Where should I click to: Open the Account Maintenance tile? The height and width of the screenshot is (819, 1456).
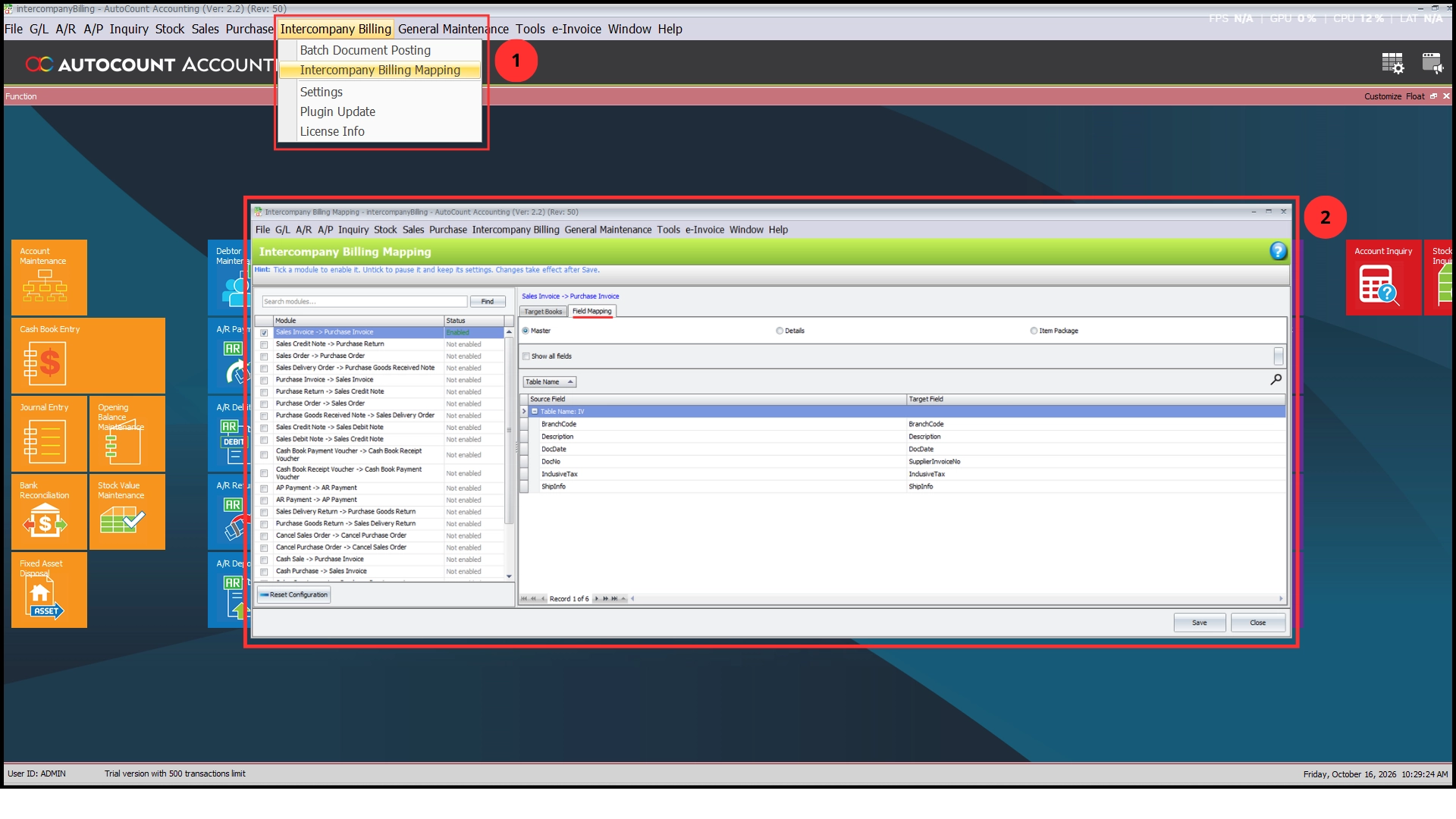49,278
